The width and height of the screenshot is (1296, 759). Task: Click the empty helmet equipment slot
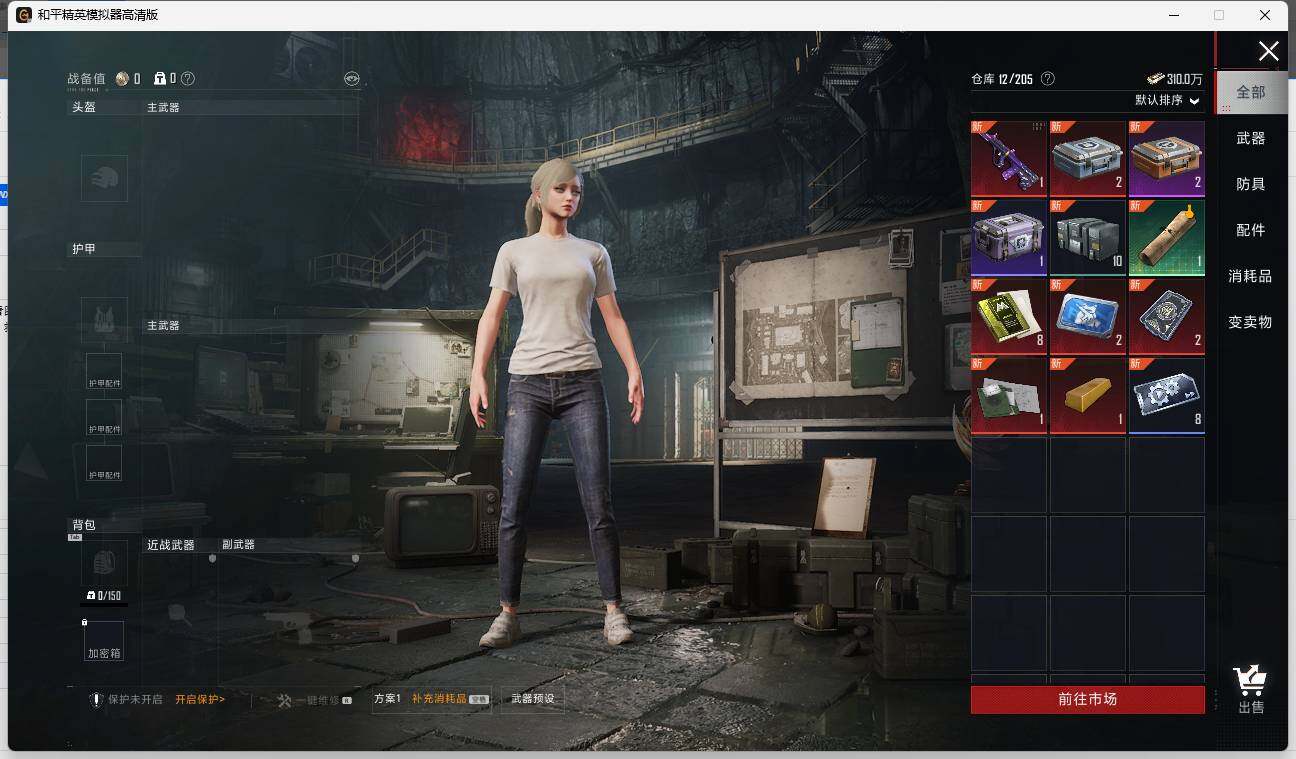(x=104, y=178)
